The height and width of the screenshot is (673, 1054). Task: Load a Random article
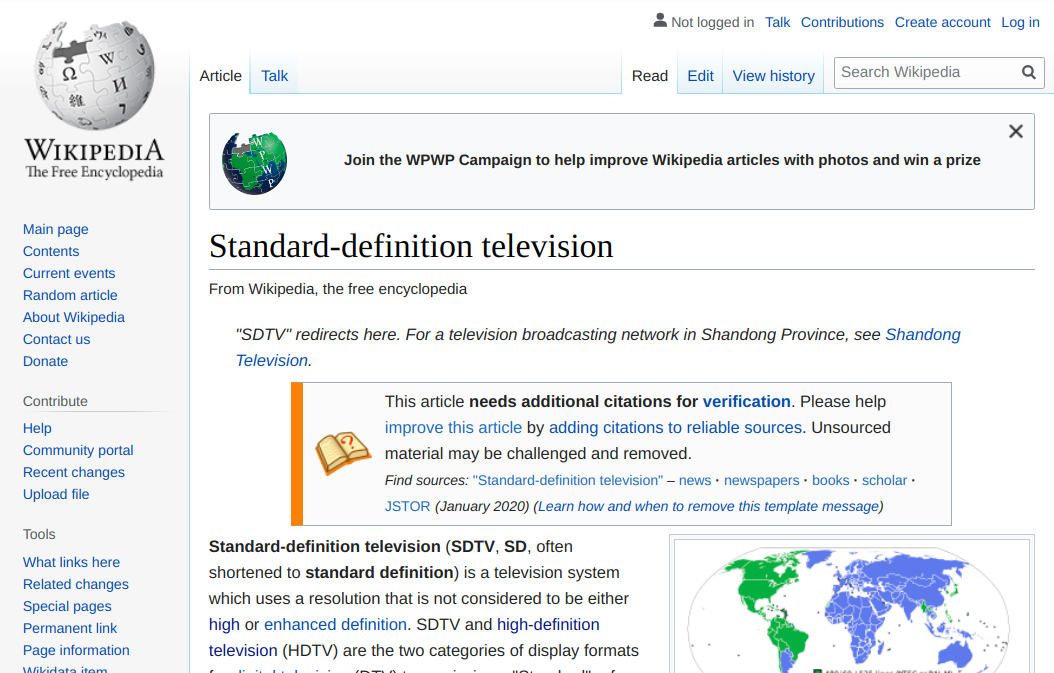click(70, 295)
